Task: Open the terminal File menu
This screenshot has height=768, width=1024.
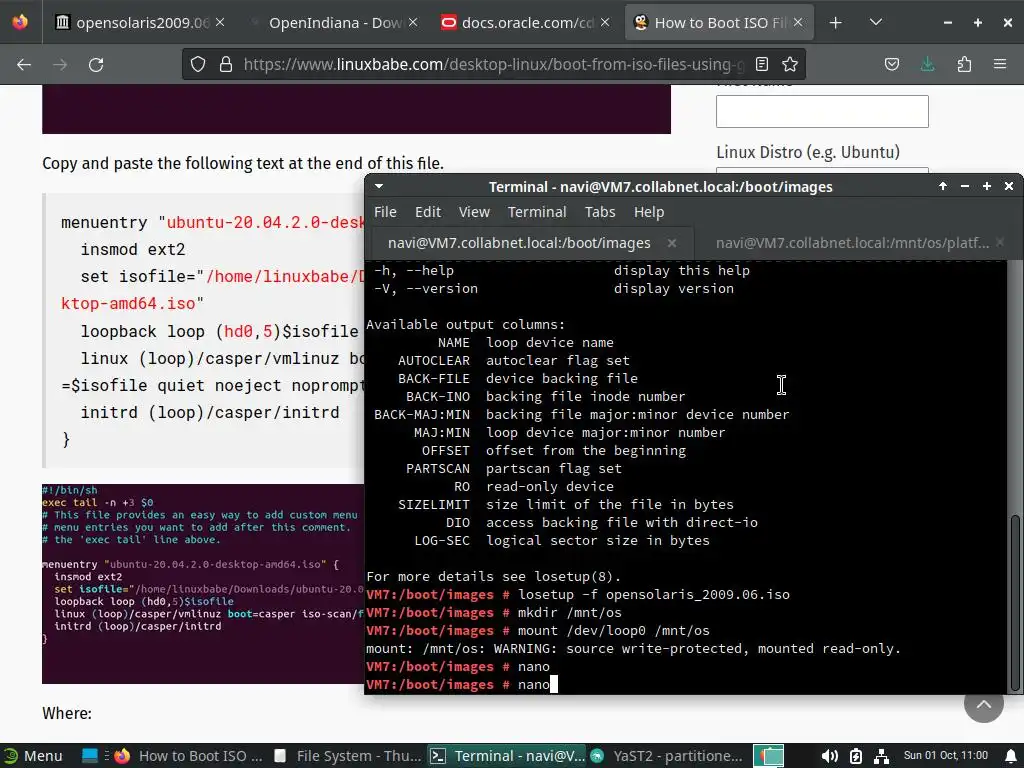Action: tap(385, 212)
